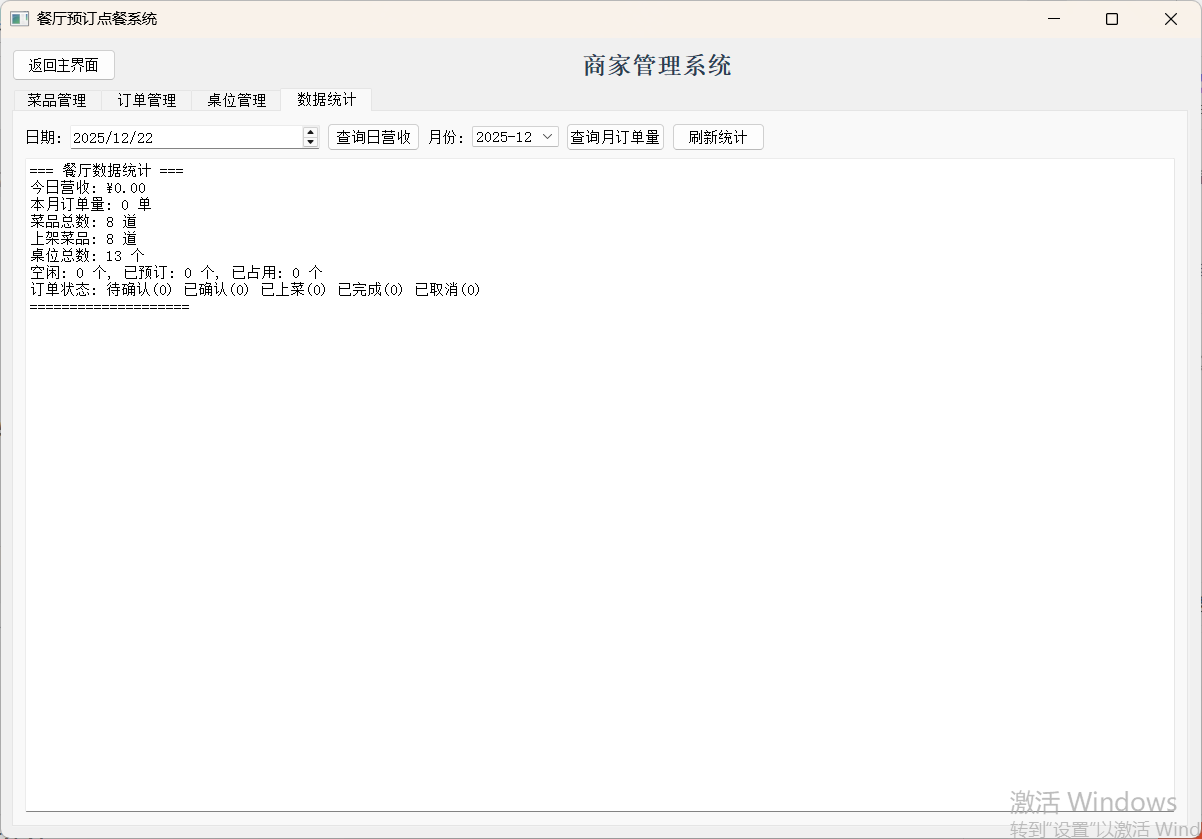Click the 今日营收: ¥0.00 line

point(88,188)
